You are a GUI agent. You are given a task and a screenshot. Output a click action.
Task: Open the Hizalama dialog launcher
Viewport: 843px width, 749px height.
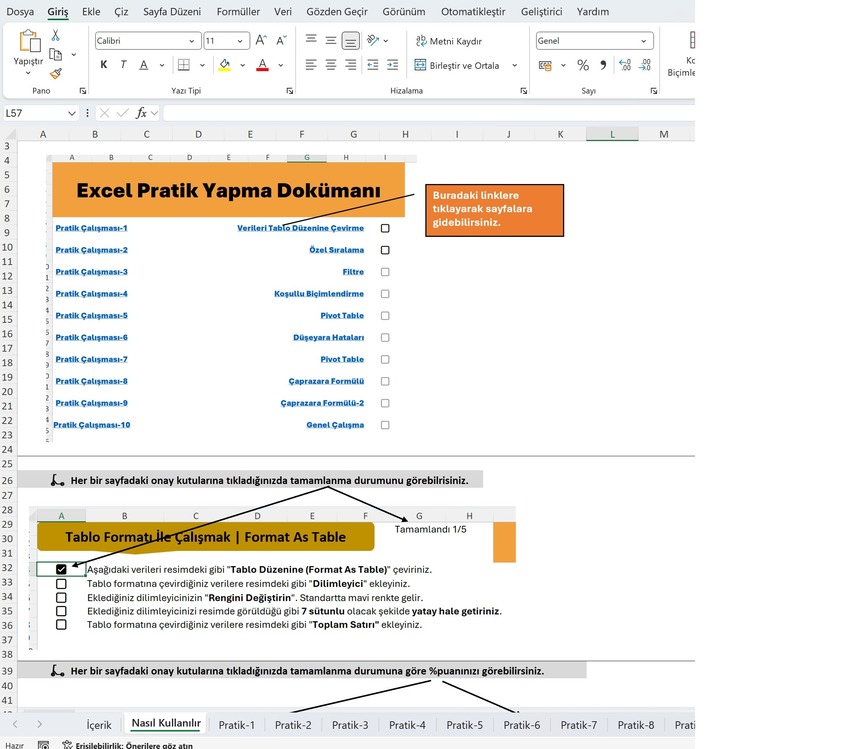click(524, 91)
